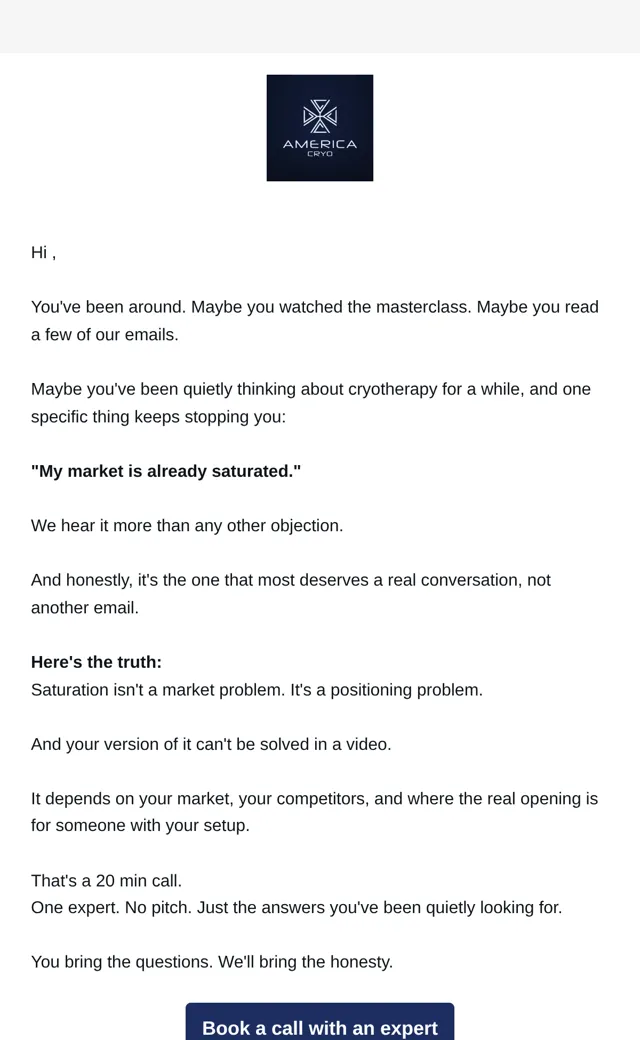Click the "Saturation isn't a market problem" line
The height and width of the screenshot is (1040, 640).
point(257,690)
